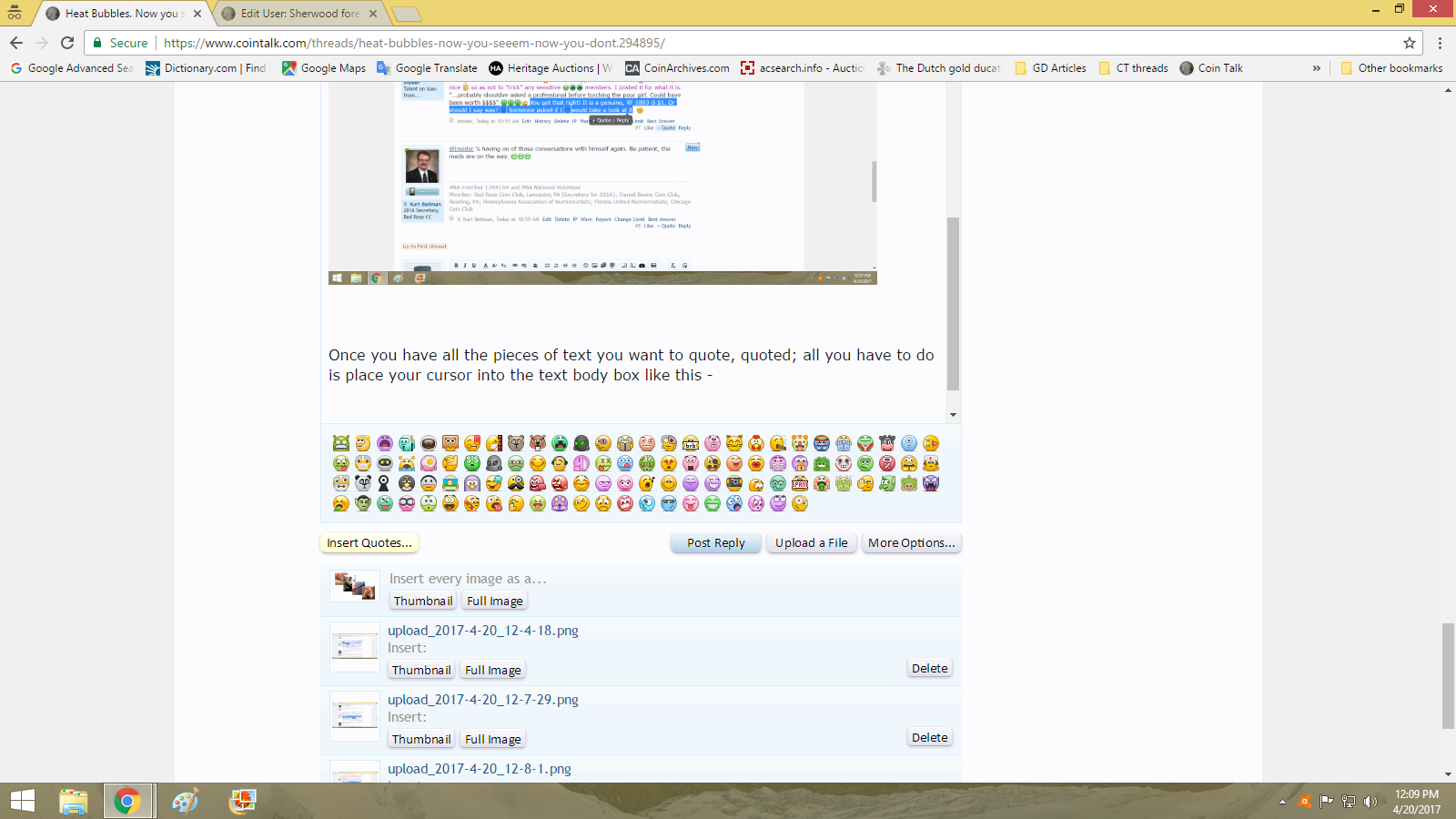The width and height of the screenshot is (1456, 819).
Task: Insert every image as Thumbnail
Action: 423,602
